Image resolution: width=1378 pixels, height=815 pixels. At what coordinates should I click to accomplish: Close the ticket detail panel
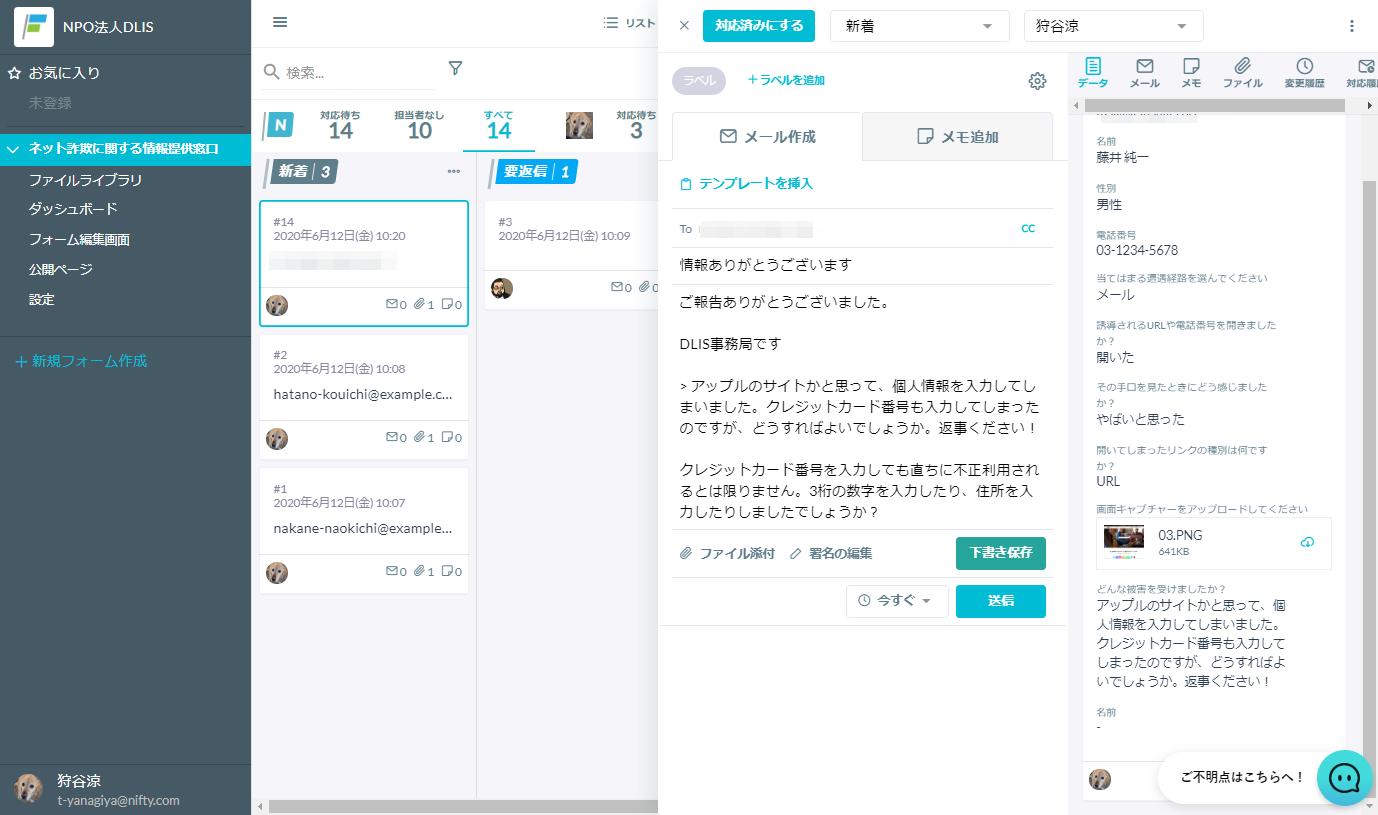pos(684,26)
